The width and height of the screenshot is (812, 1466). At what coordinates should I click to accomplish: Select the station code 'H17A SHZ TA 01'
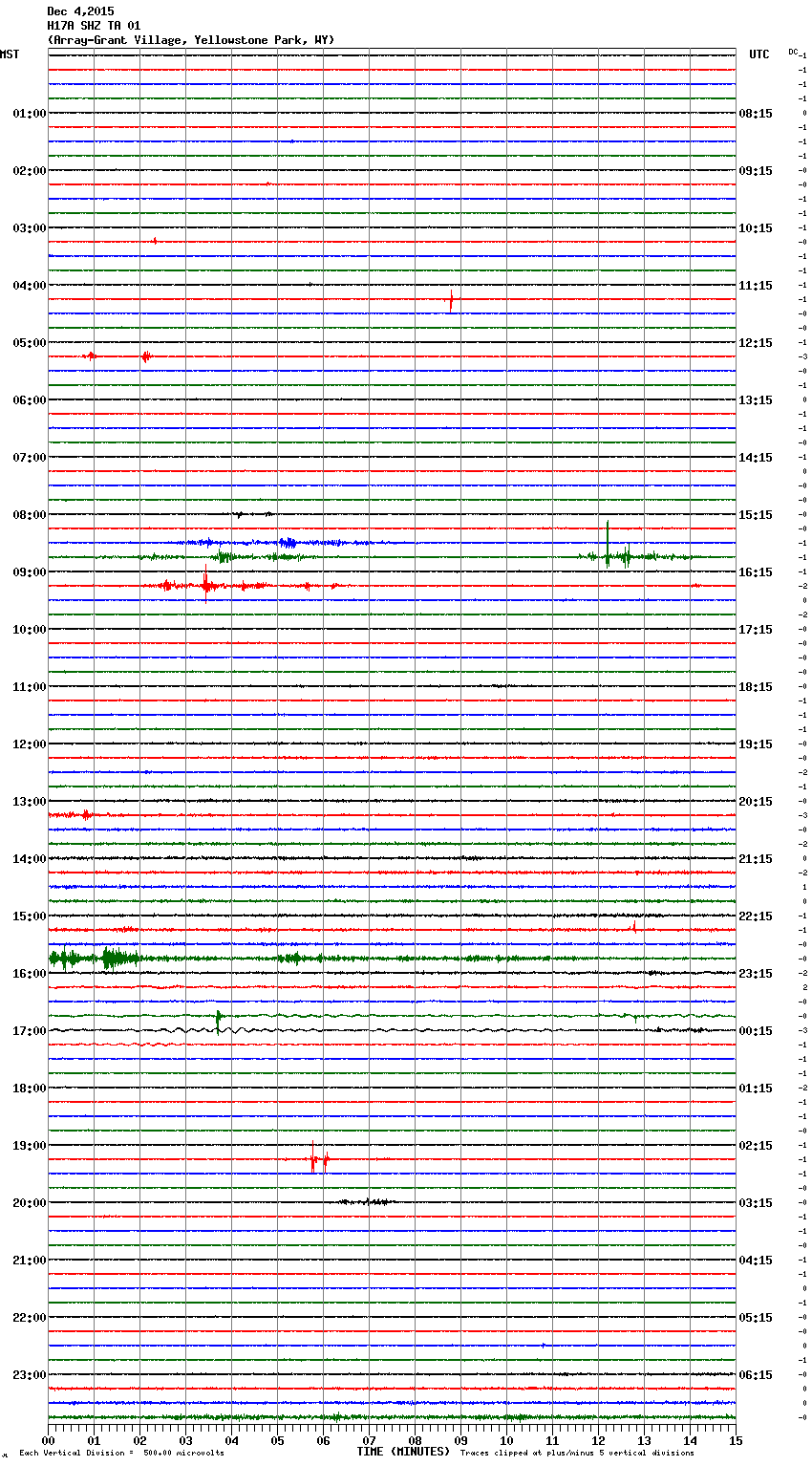pyautogui.click(x=94, y=26)
